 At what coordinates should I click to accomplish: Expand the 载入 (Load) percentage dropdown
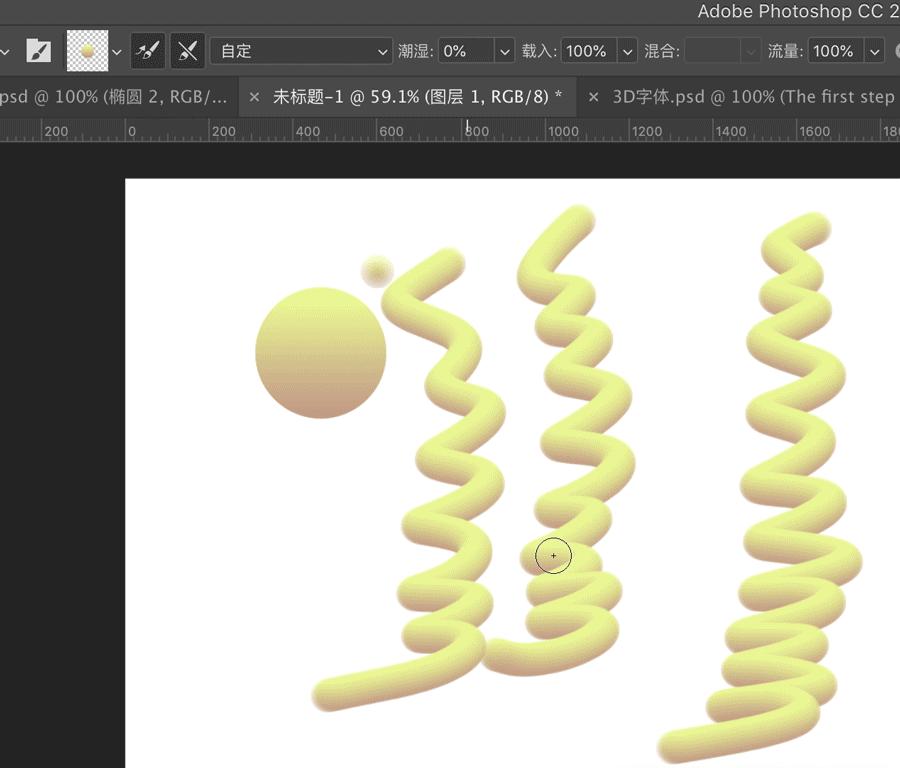[627, 50]
